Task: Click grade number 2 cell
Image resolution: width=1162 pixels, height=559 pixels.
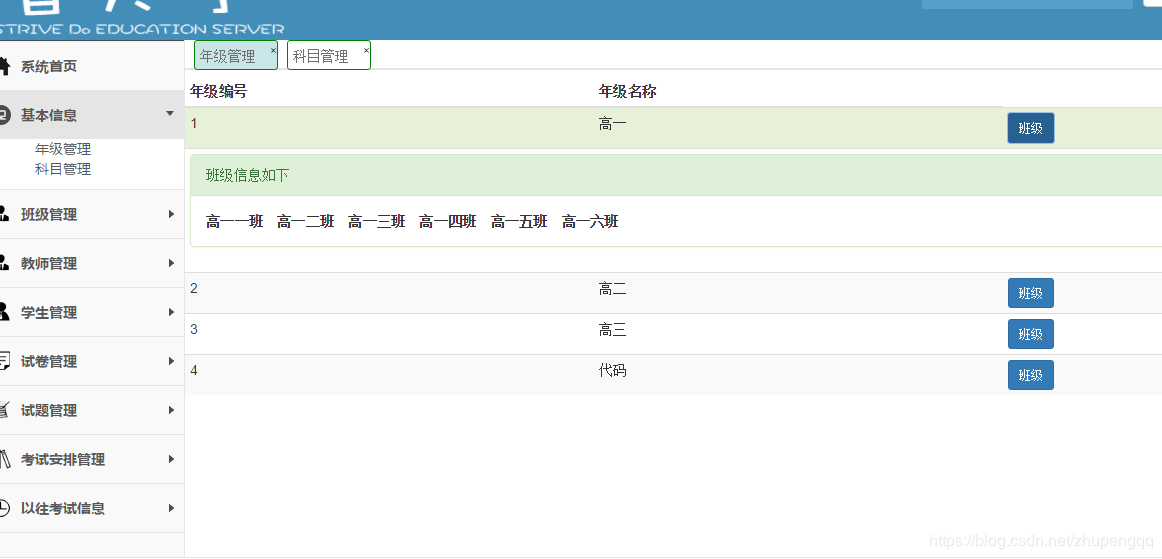Action: tap(194, 289)
